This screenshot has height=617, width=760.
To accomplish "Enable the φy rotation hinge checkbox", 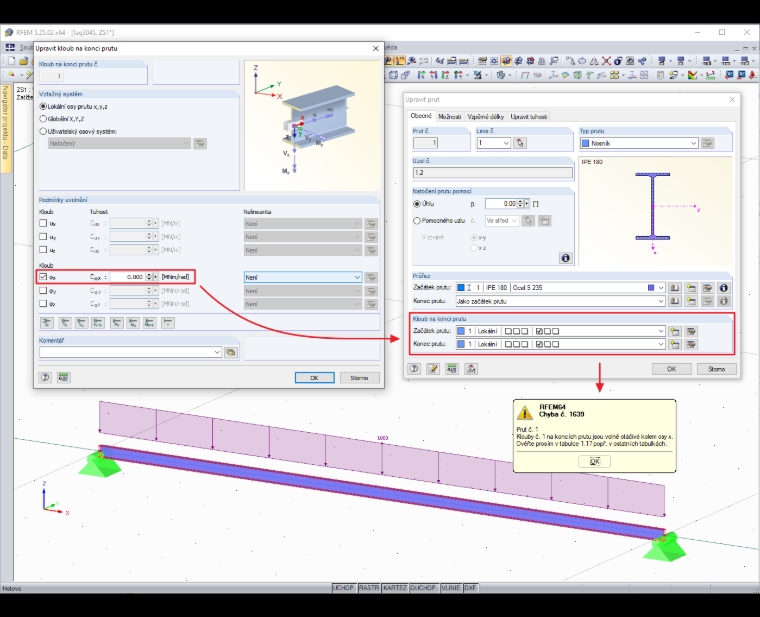I will tap(43, 290).
